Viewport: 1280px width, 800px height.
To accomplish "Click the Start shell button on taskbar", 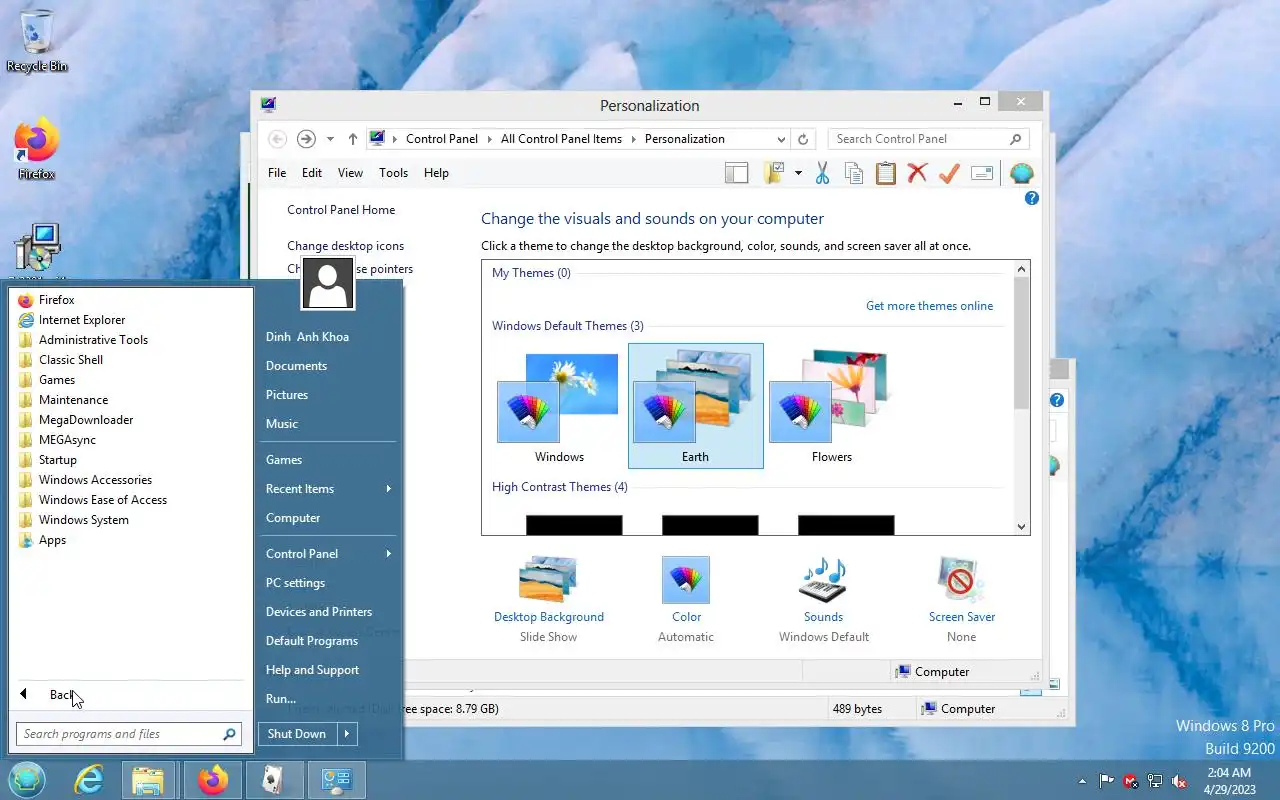I will tap(27, 780).
